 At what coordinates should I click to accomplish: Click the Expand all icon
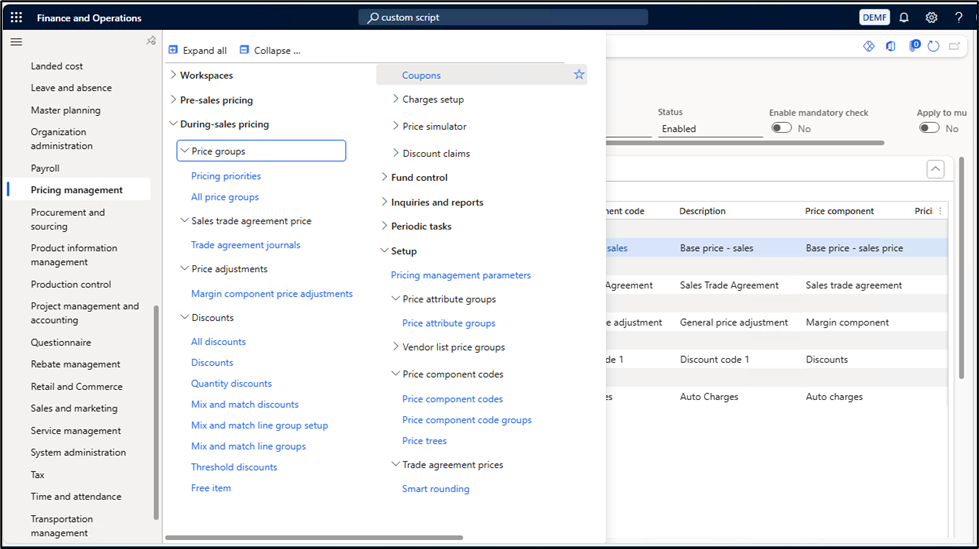tap(173, 50)
